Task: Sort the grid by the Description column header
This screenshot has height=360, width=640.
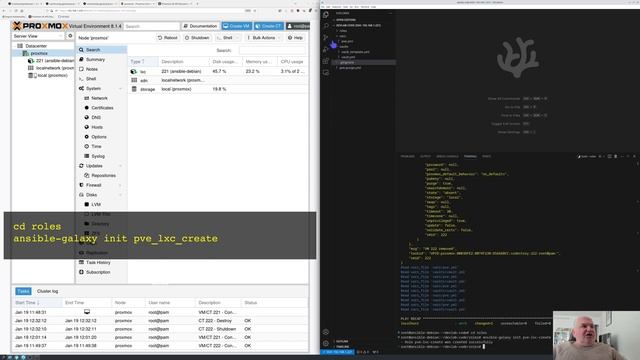Action: 184,62
